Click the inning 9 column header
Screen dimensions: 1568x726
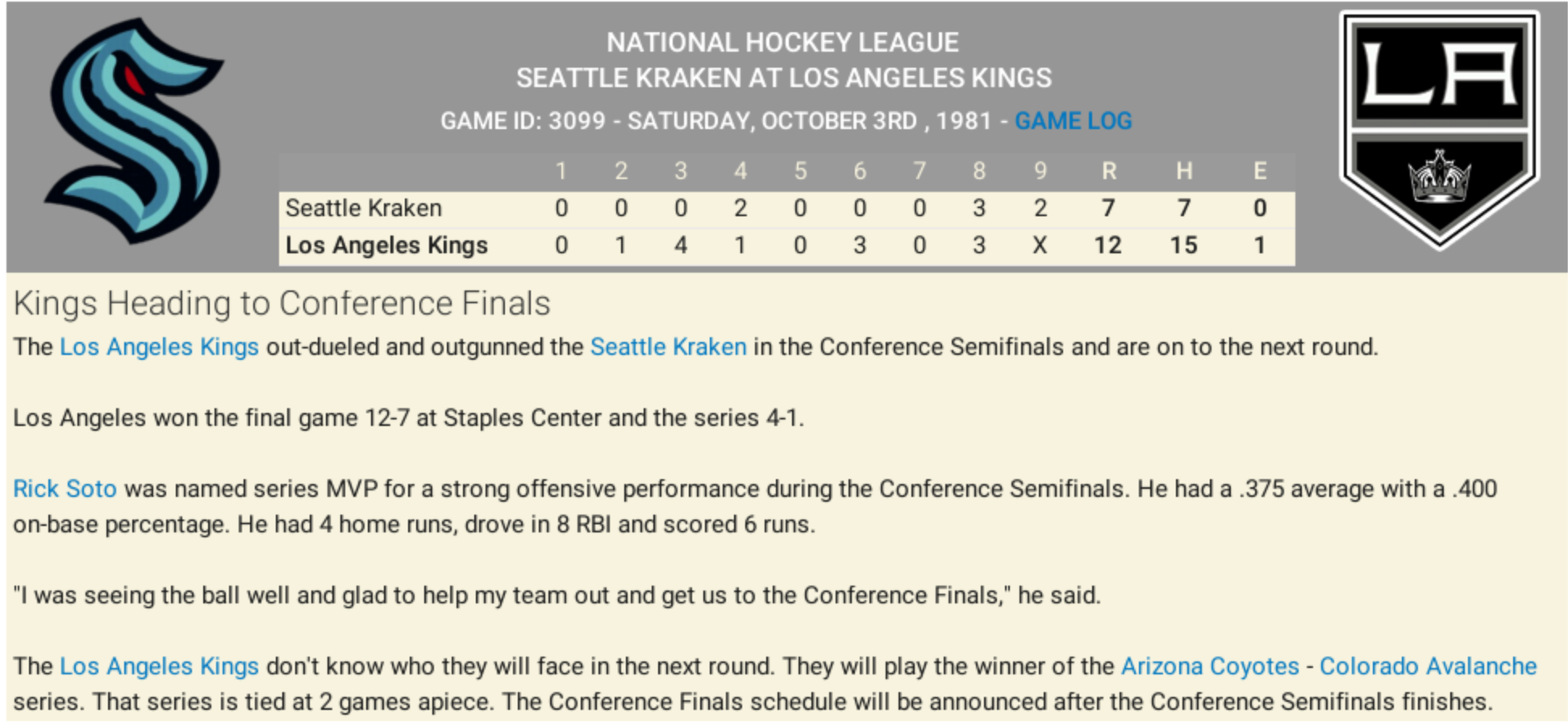(1040, 171)
